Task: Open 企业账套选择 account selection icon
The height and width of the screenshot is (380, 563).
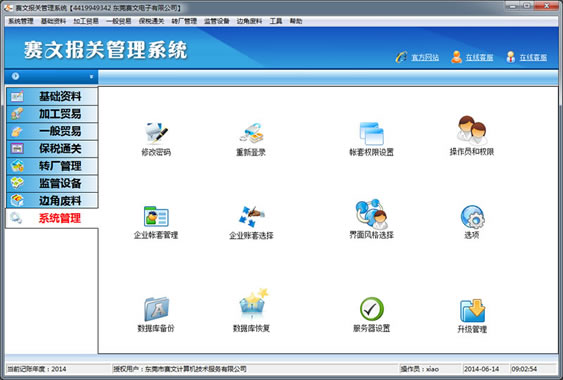Action: [251, 216]
